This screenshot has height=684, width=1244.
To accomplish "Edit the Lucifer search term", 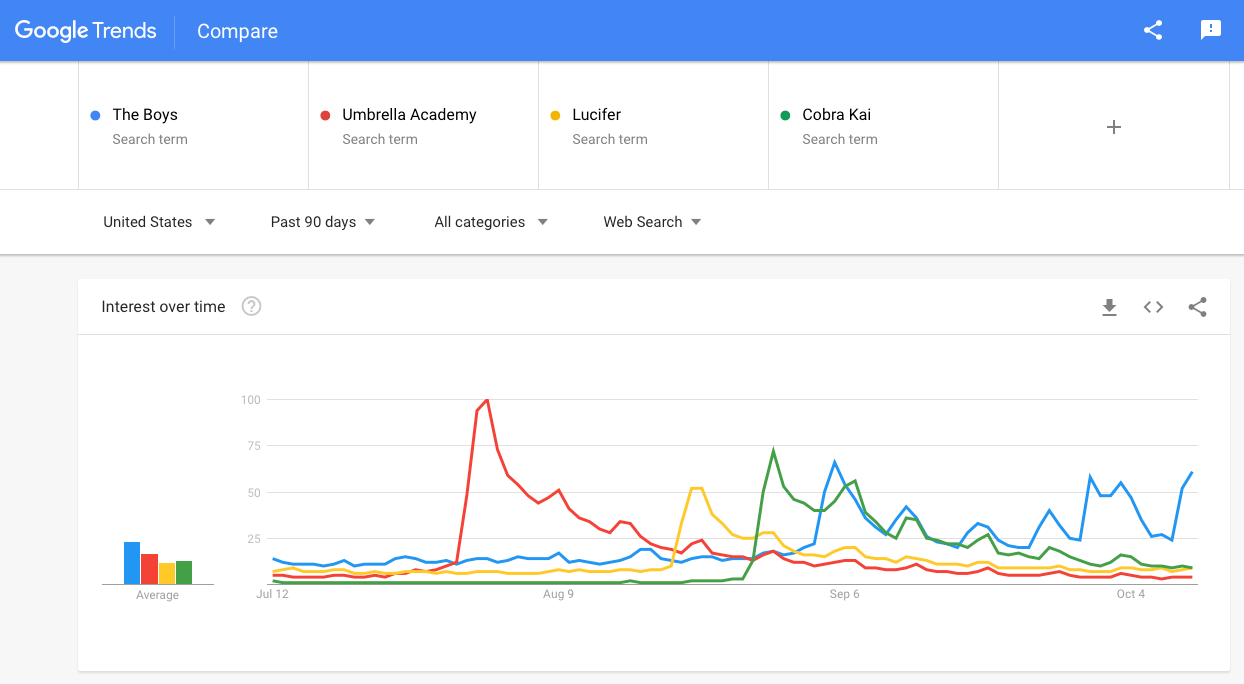I will pyautogui.click(x=597, y=115).
